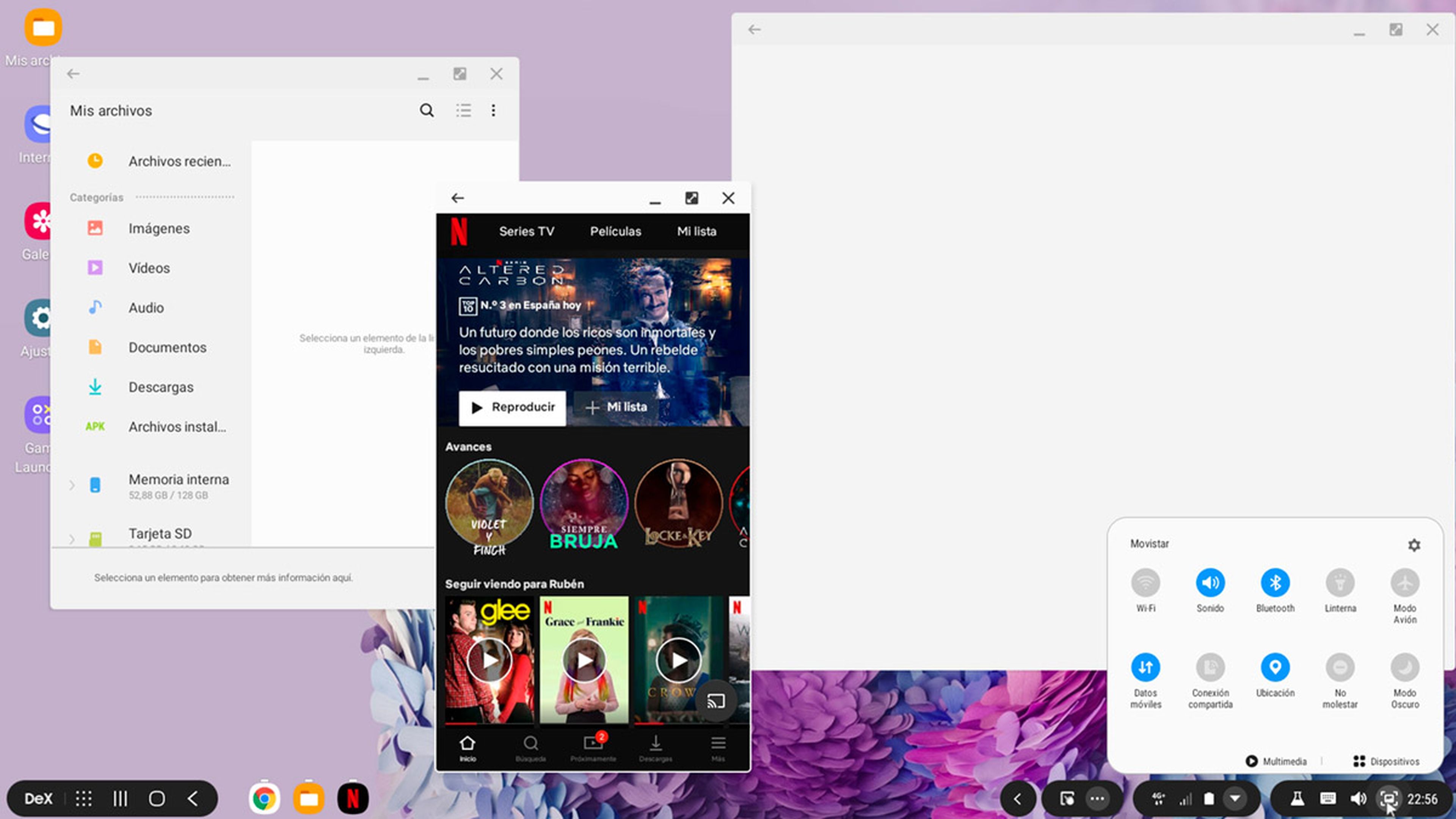1456x819 pixels.
Task: Open quick panel settings gear
Action: 1414,545
